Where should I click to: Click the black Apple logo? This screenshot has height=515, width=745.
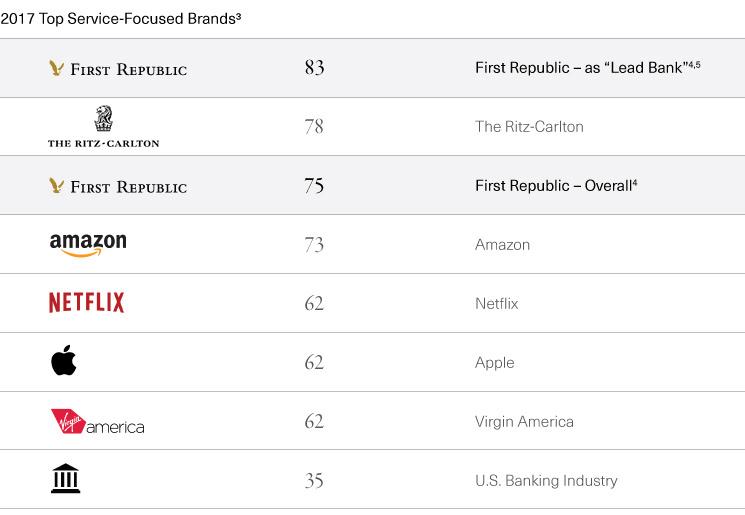point(64,360)
